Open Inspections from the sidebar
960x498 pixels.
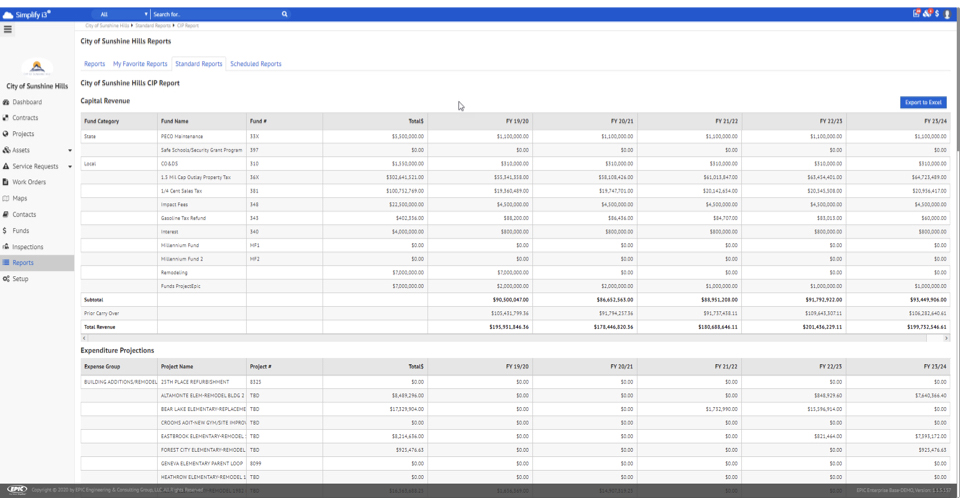tap(28, 246)
